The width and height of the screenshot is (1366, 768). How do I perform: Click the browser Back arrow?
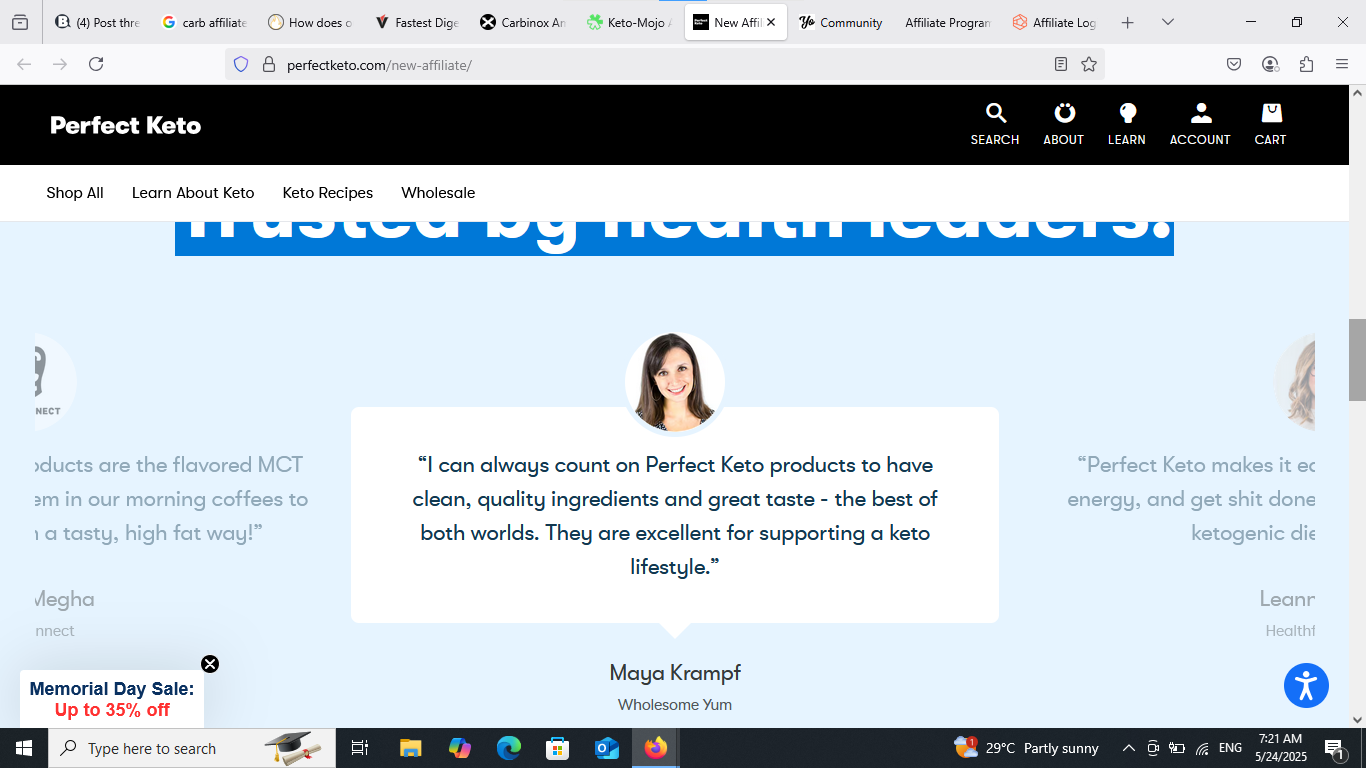(24, 64)
